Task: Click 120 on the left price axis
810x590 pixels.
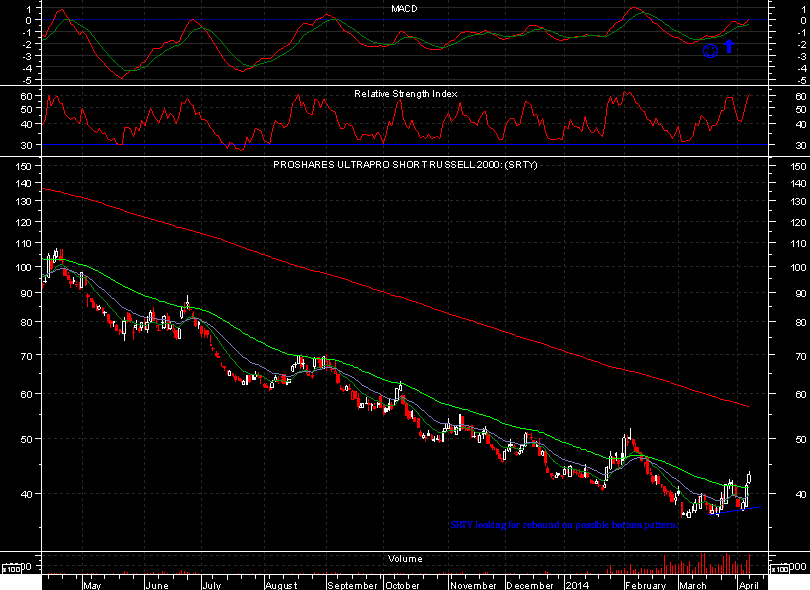Action: click(24, 222)
